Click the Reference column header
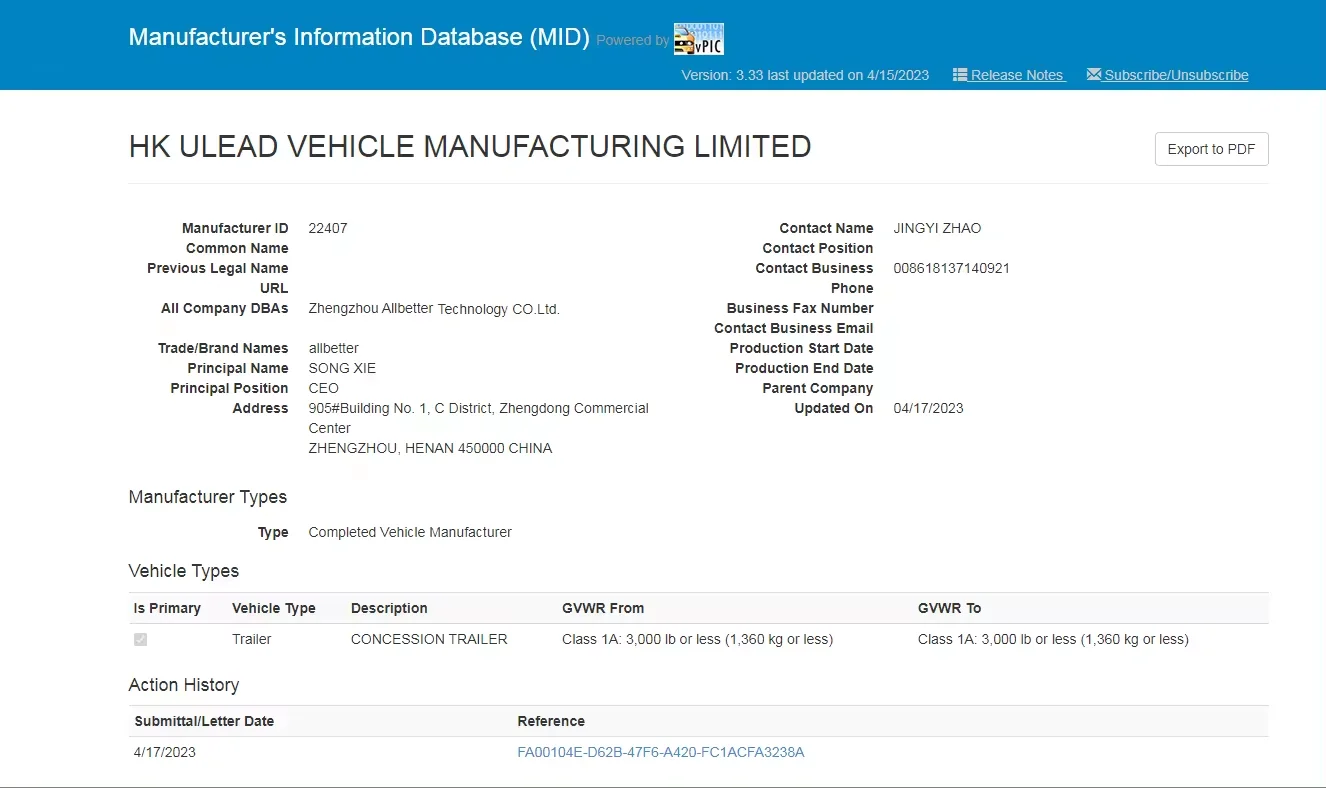 pos(551,721)
